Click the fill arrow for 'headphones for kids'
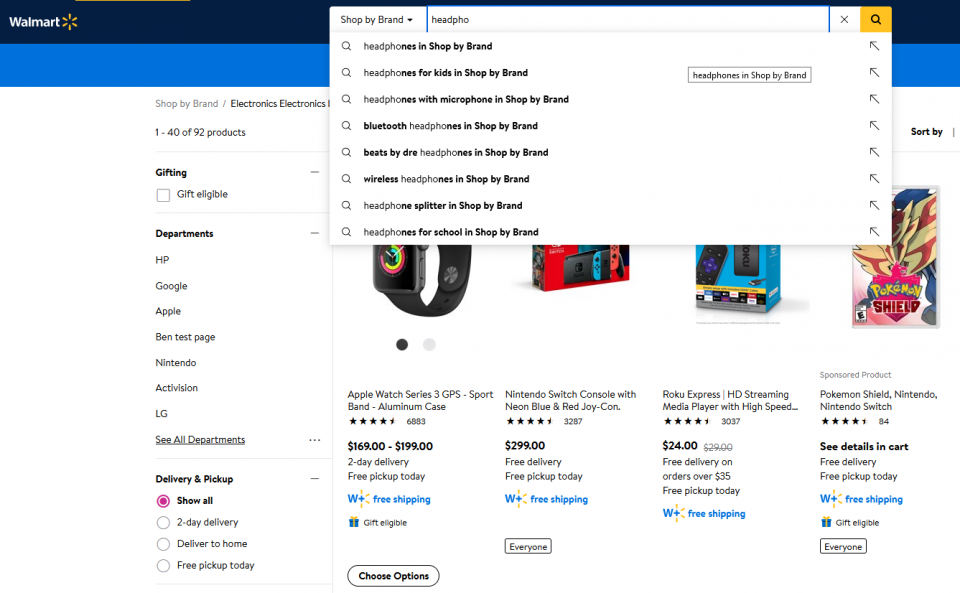 pyautogui.click(x=874, y=73)
